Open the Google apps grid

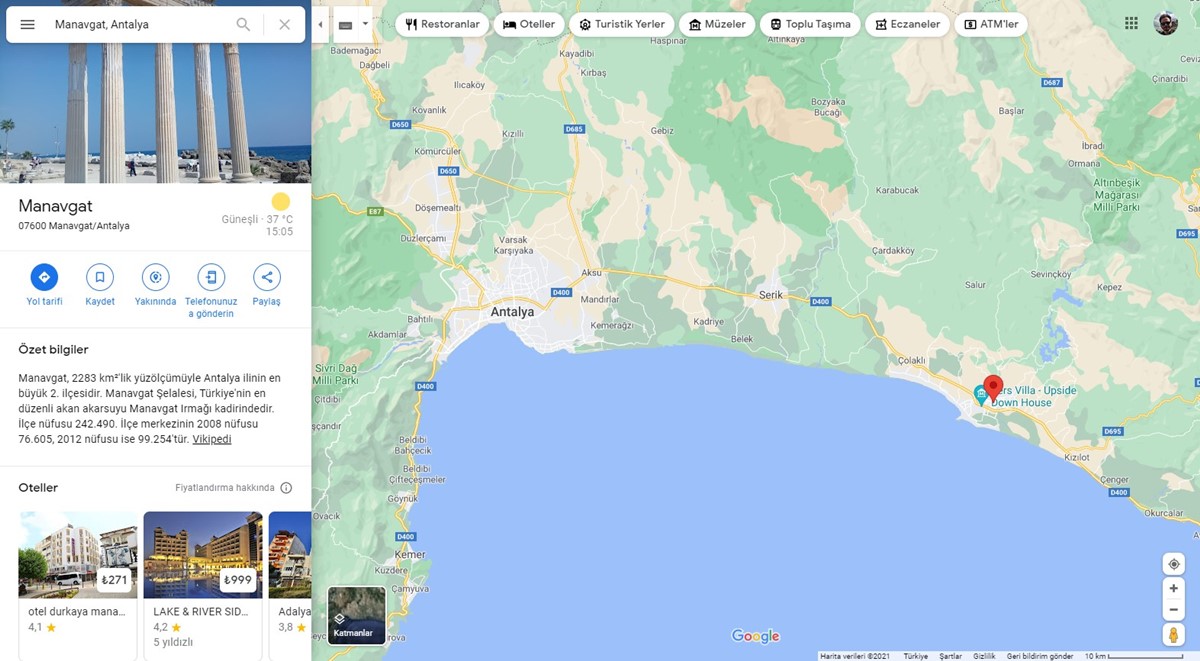click(x=1131, y=23)
